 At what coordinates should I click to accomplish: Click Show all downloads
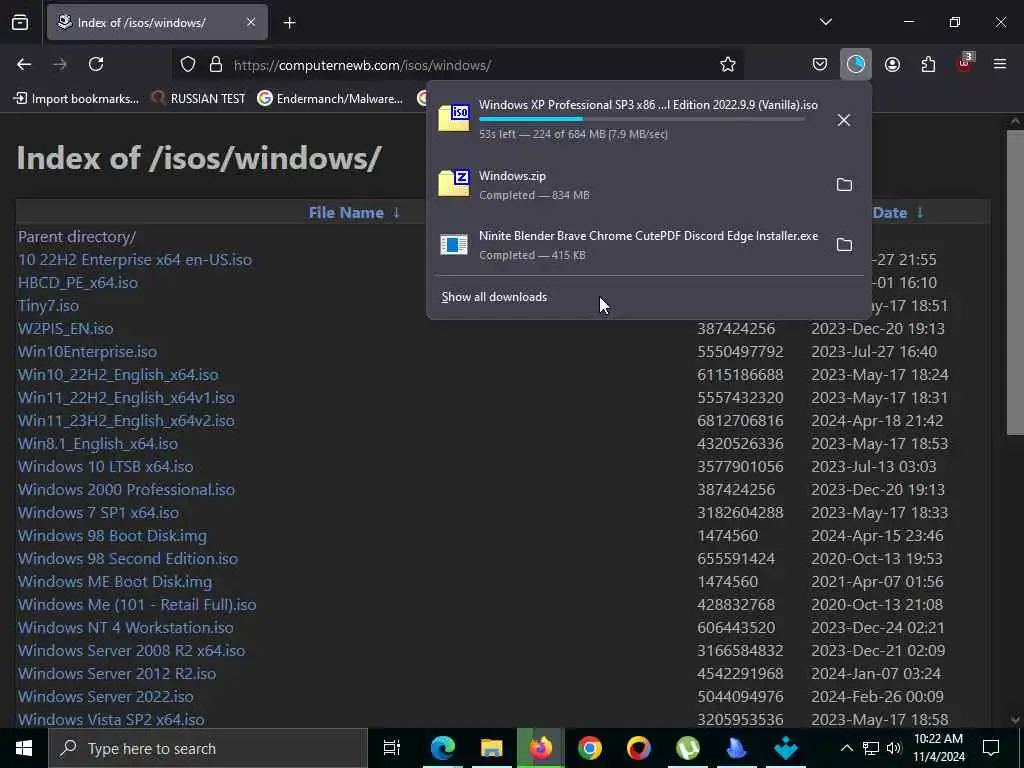click(494, 297)
